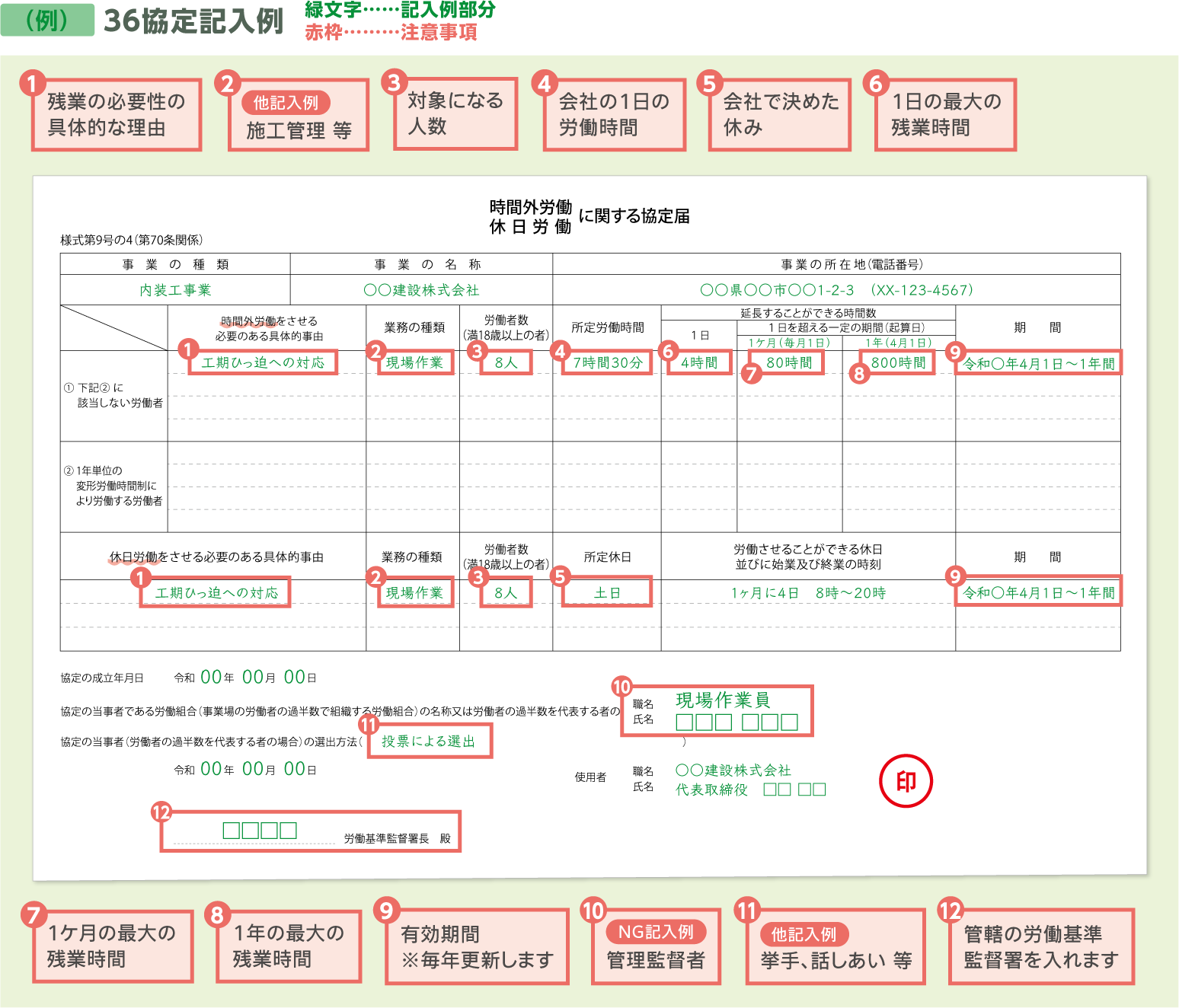Select note 残業の必要性の具体的な理由
The height and width of the screenshot is (1008, 1179).
tap(117, 114)
